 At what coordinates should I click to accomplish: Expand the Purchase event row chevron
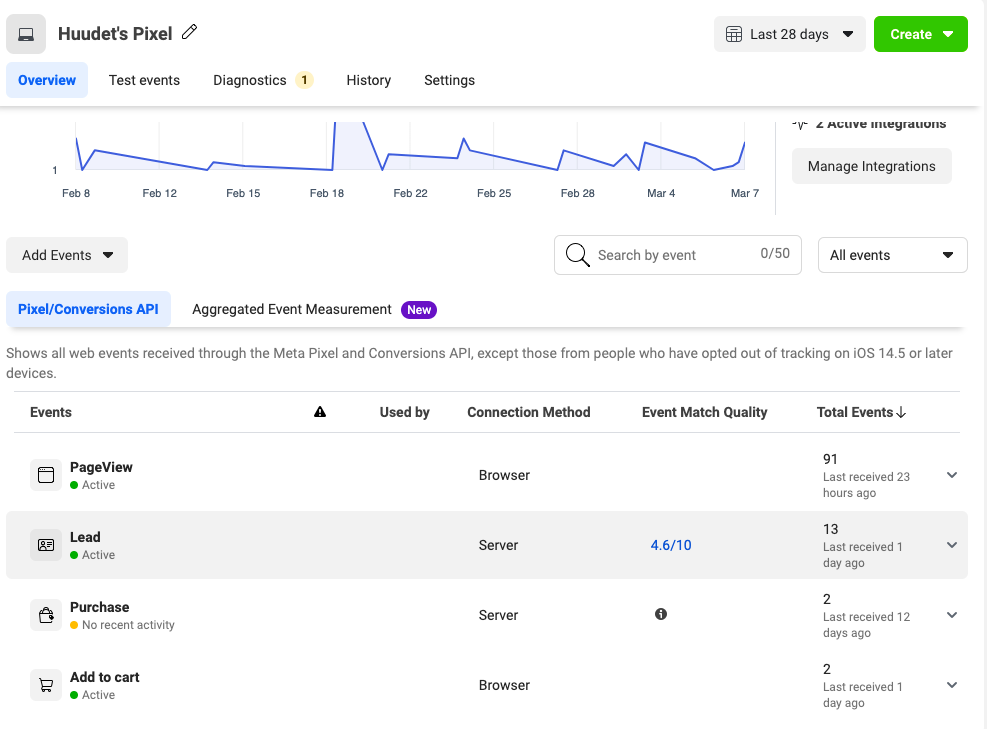(952, 615)
